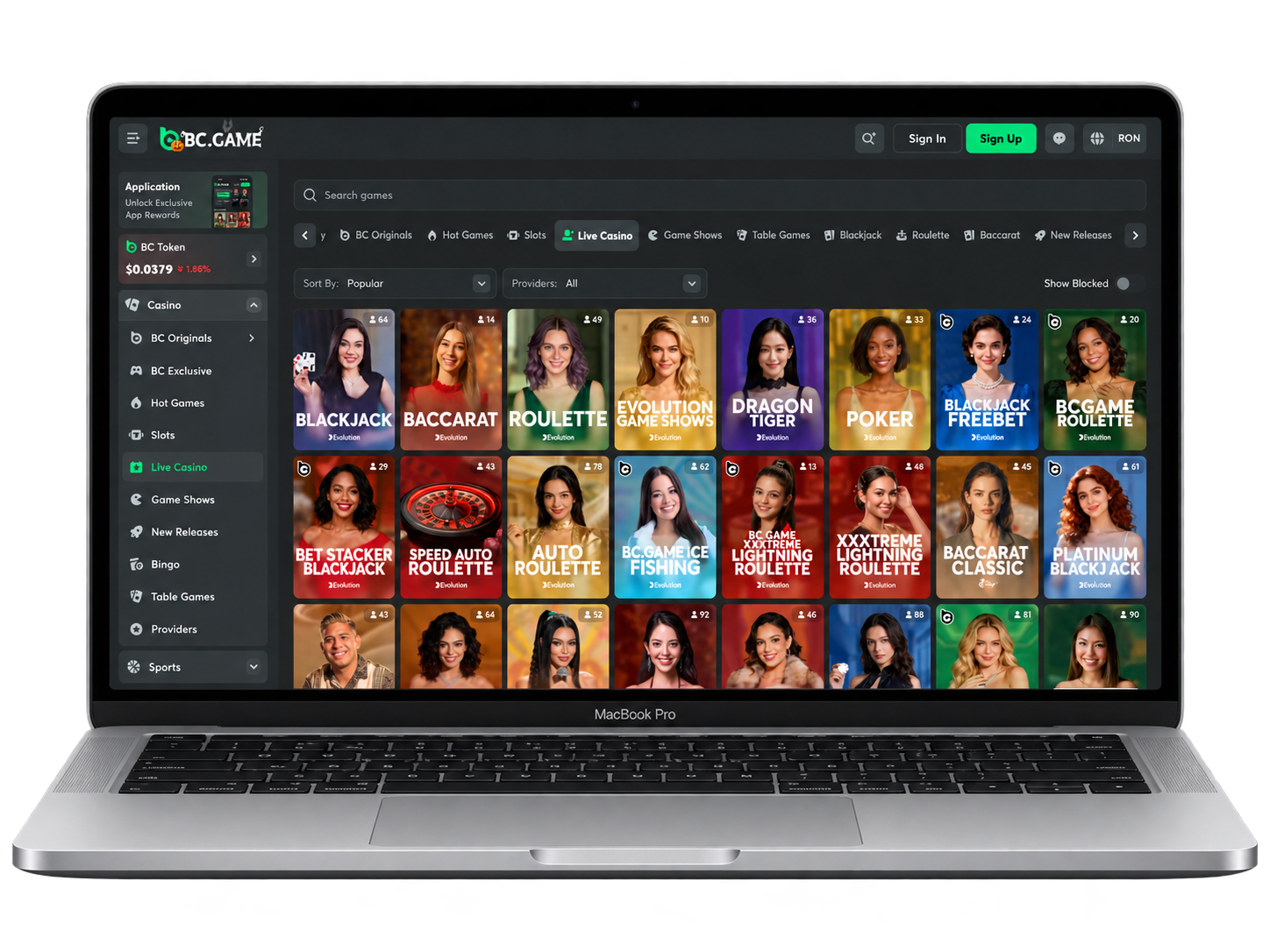Click the BC.GAME logo
The image size is (1270, 952).
point(211,138)
